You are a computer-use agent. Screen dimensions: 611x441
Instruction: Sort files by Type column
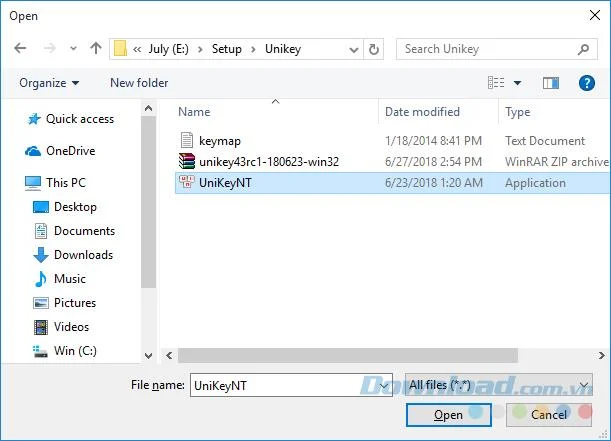click(517, 112)
